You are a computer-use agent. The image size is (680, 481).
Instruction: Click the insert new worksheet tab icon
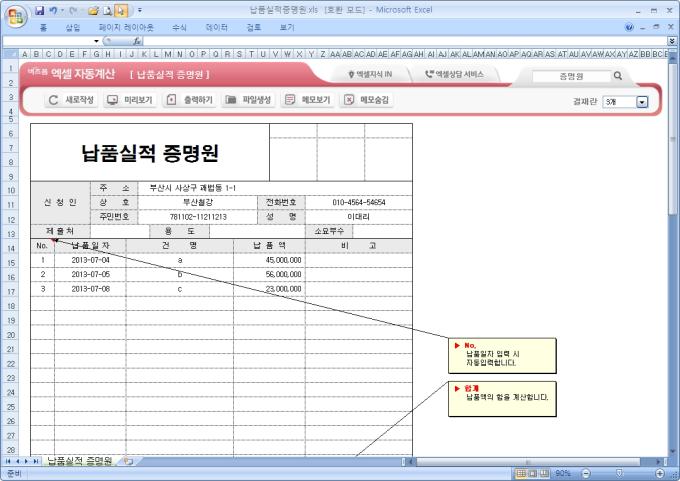128,461
